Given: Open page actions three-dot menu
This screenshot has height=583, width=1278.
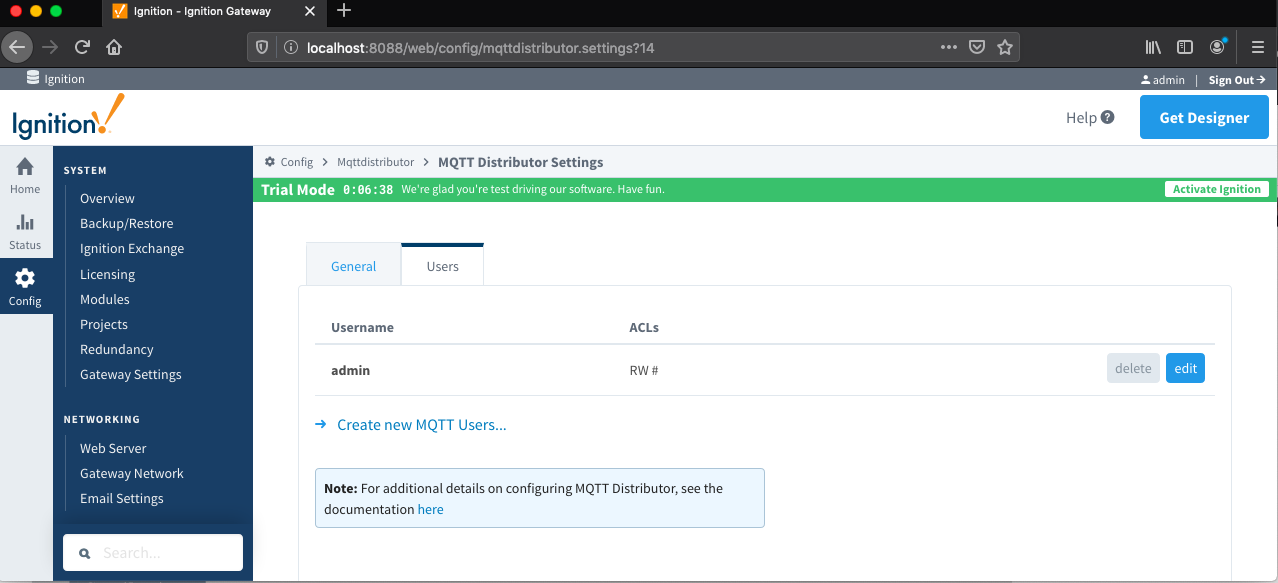Looking at the screenshot, I should coord(949,47).
